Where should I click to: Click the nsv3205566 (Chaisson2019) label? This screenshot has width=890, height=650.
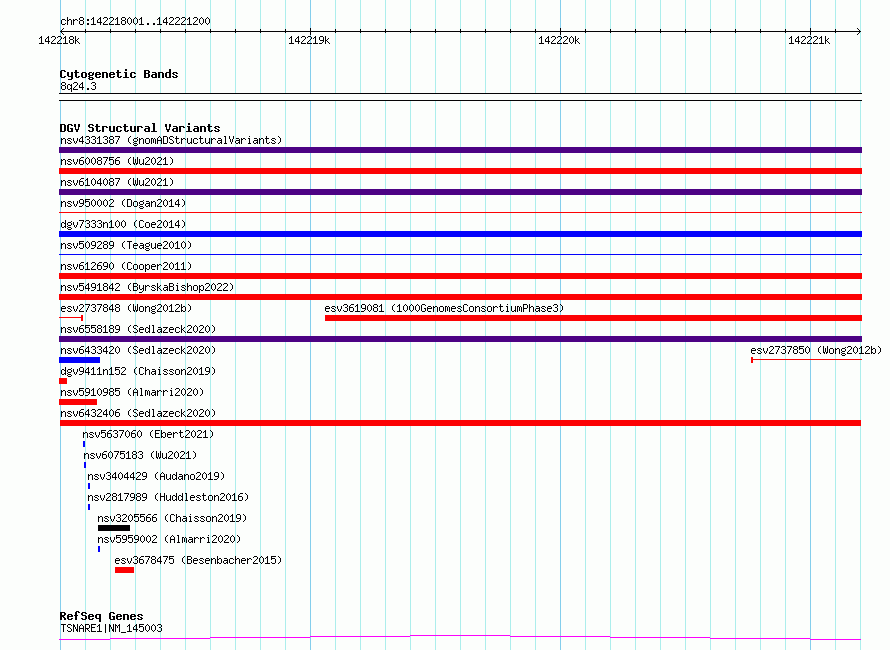click(x=172, y=518)
